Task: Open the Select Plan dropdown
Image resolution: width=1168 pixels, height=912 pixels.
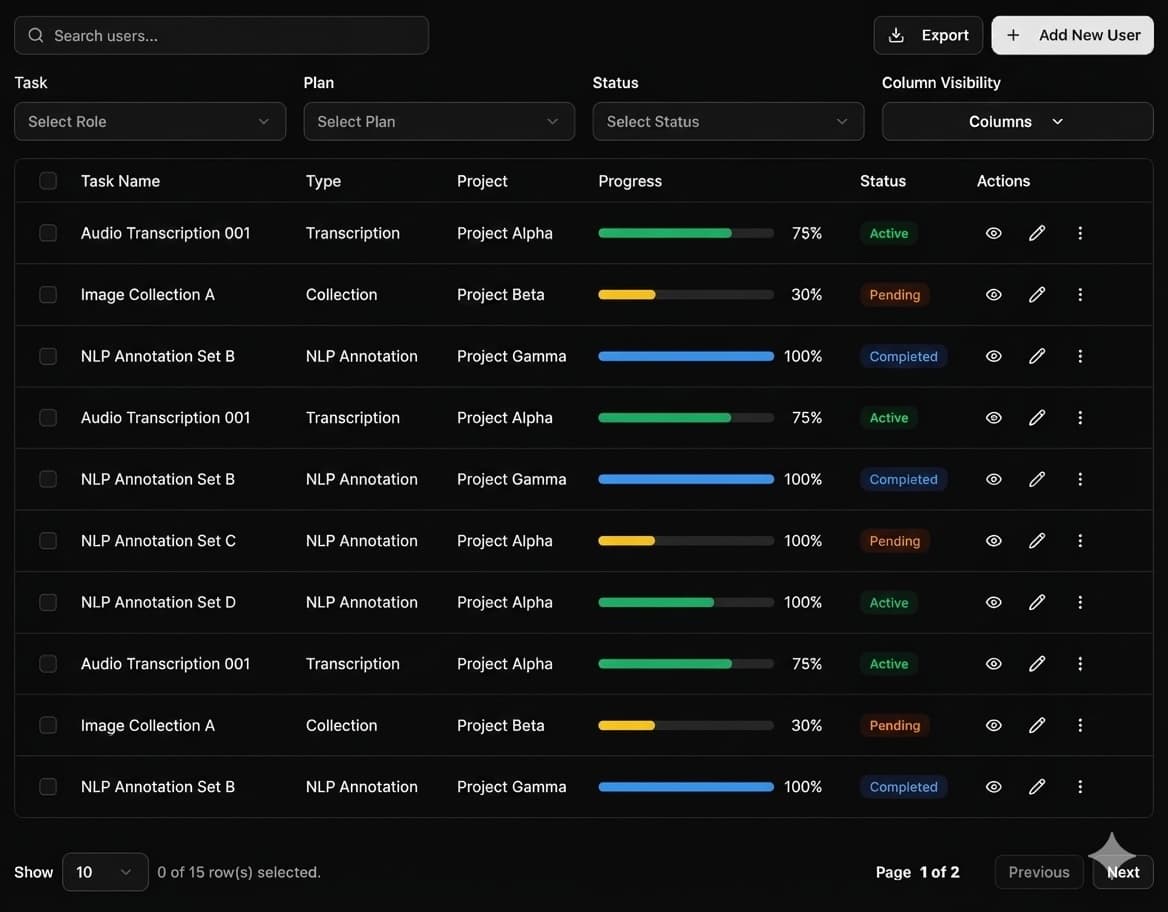Action: 439,121
